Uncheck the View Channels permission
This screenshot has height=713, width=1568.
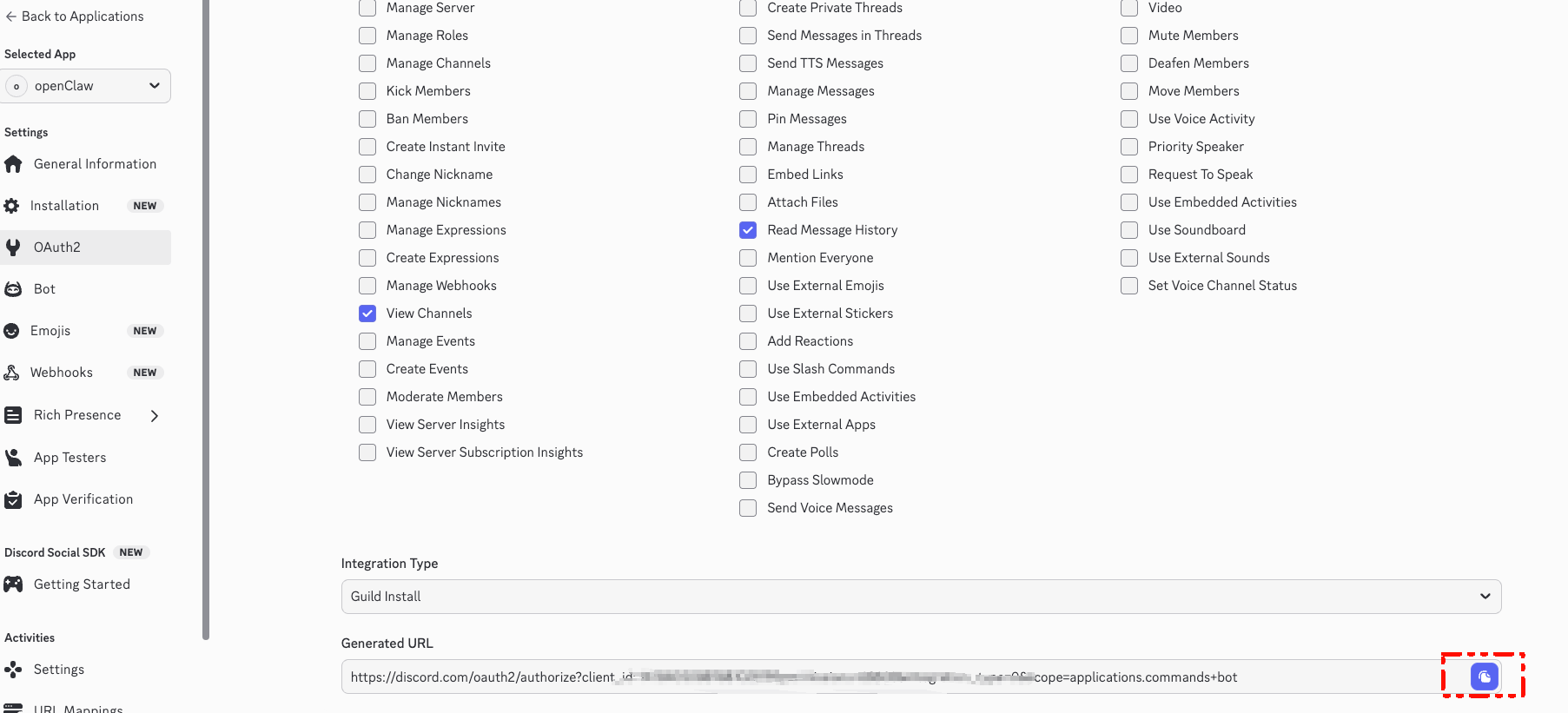click(367, 314)
